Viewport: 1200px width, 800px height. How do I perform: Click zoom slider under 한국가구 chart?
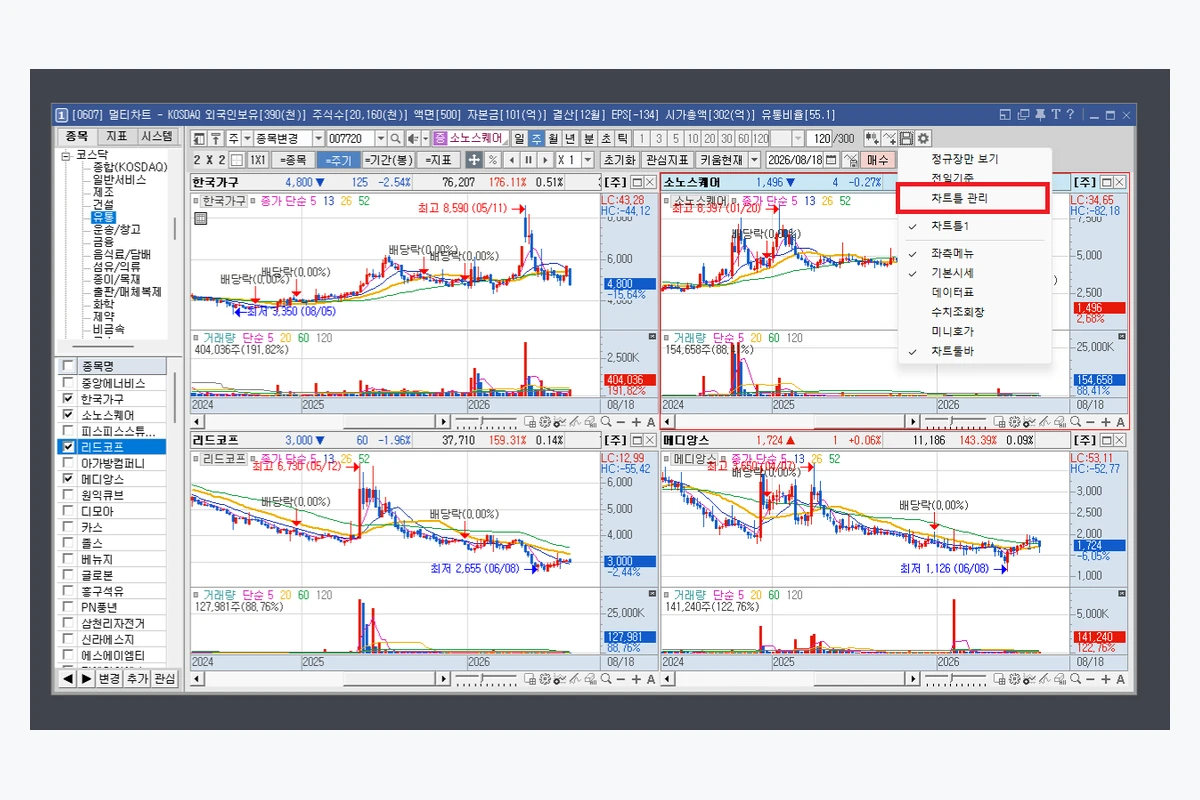[x=486, y=423]
